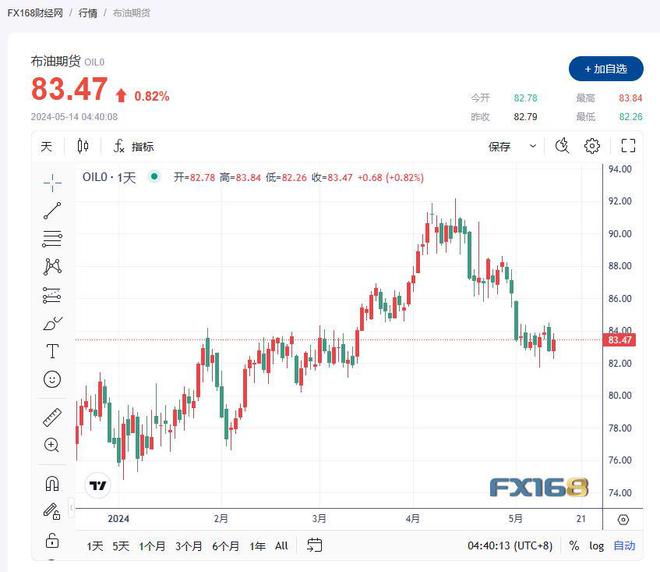Click the 最低 82.26 value
Screen dimensions: 660x572
pos(631,117)
